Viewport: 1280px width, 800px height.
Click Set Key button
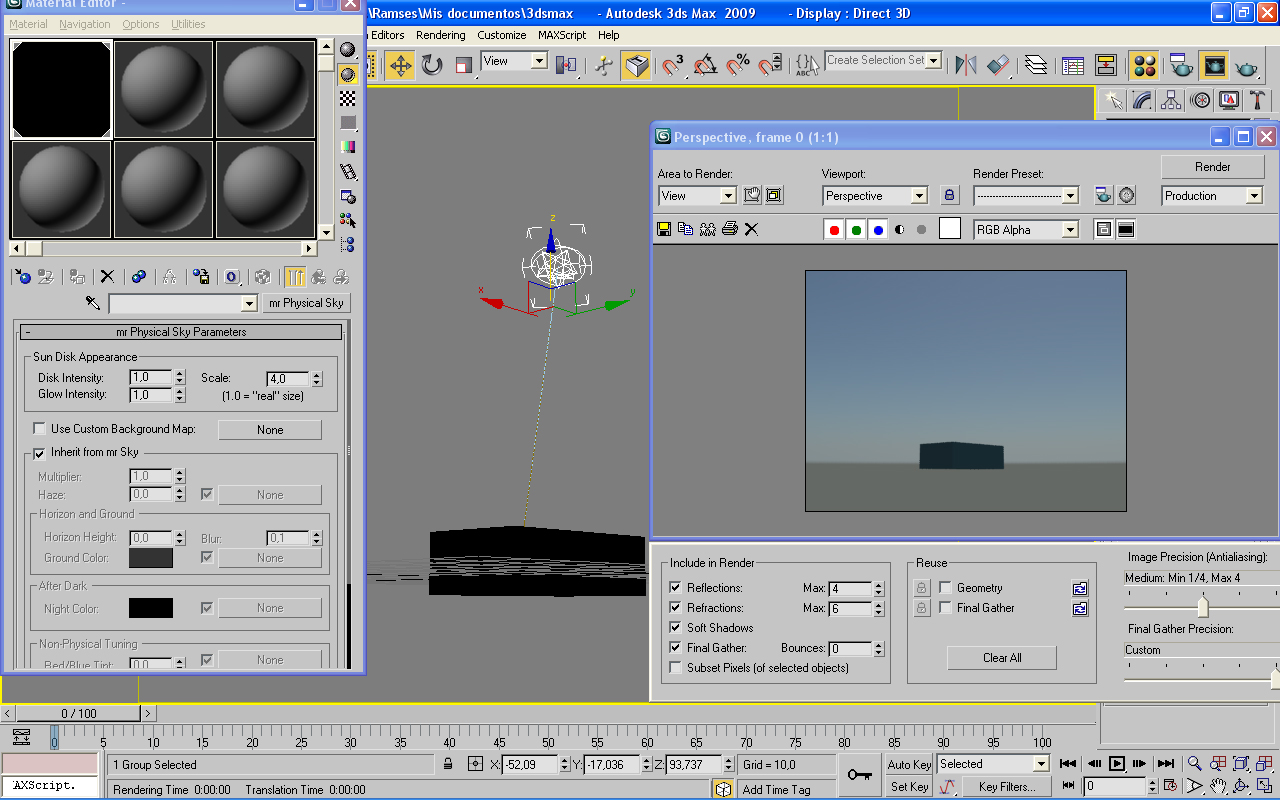click(910, 787)
